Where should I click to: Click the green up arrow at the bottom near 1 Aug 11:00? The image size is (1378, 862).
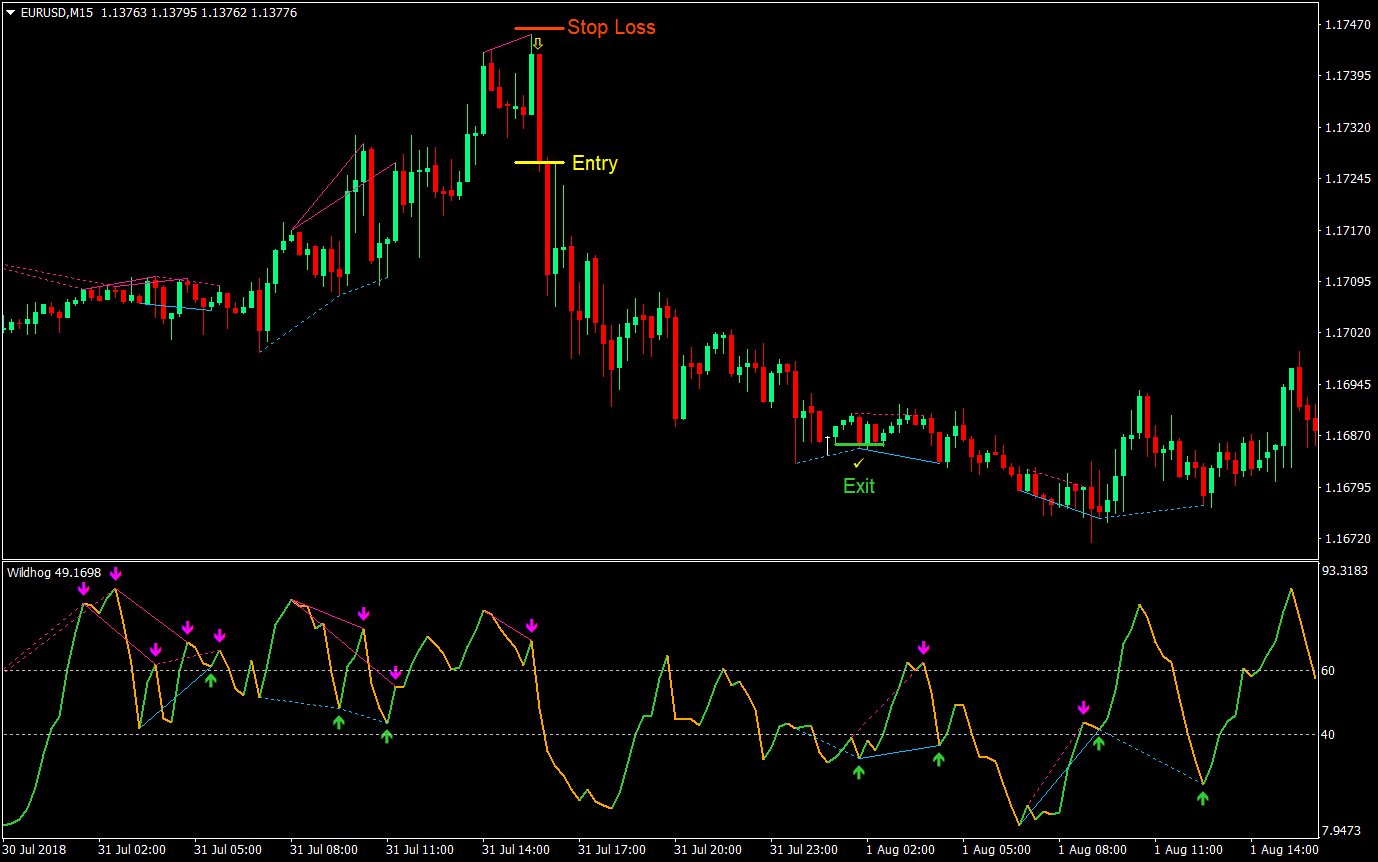(1203, 798)
